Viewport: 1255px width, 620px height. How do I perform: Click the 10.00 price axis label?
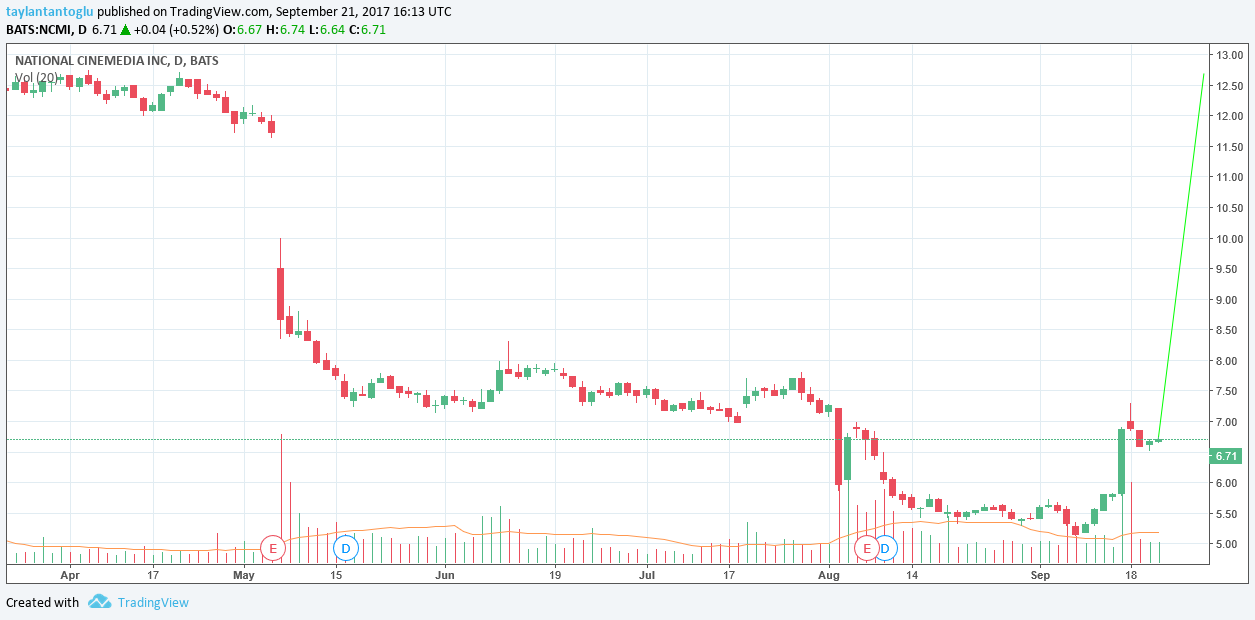pyautogui.click(x=1229, y=239)
